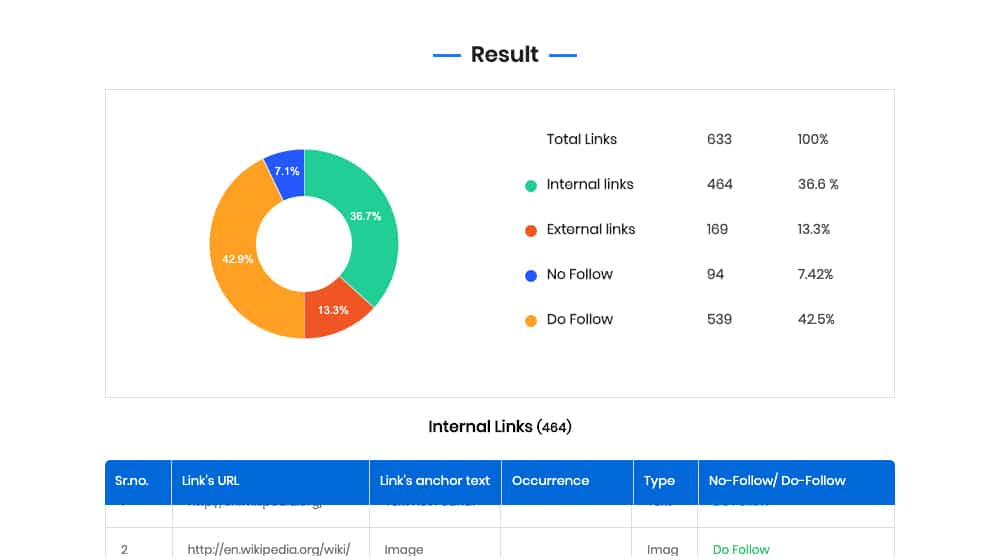1000x560 pixels.
Task: Click the No-Follow/ Do-Follow column header
Action: [777, 481]
